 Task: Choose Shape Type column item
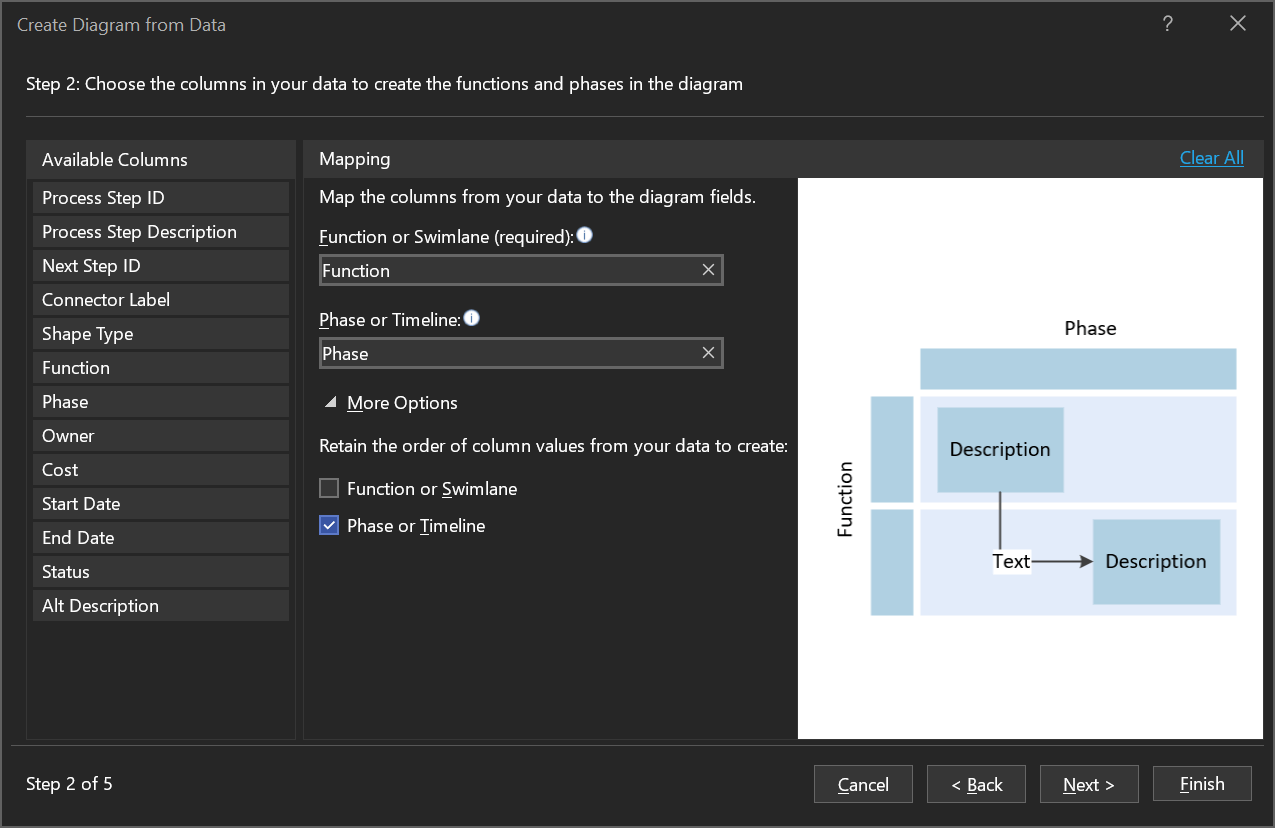[x=161, y=334]
